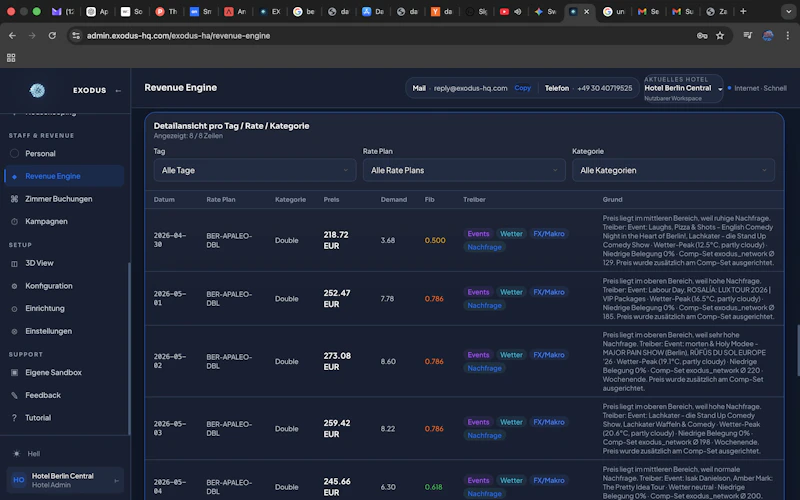Open the tab search dropdown arrow

[x=788, y=11]
